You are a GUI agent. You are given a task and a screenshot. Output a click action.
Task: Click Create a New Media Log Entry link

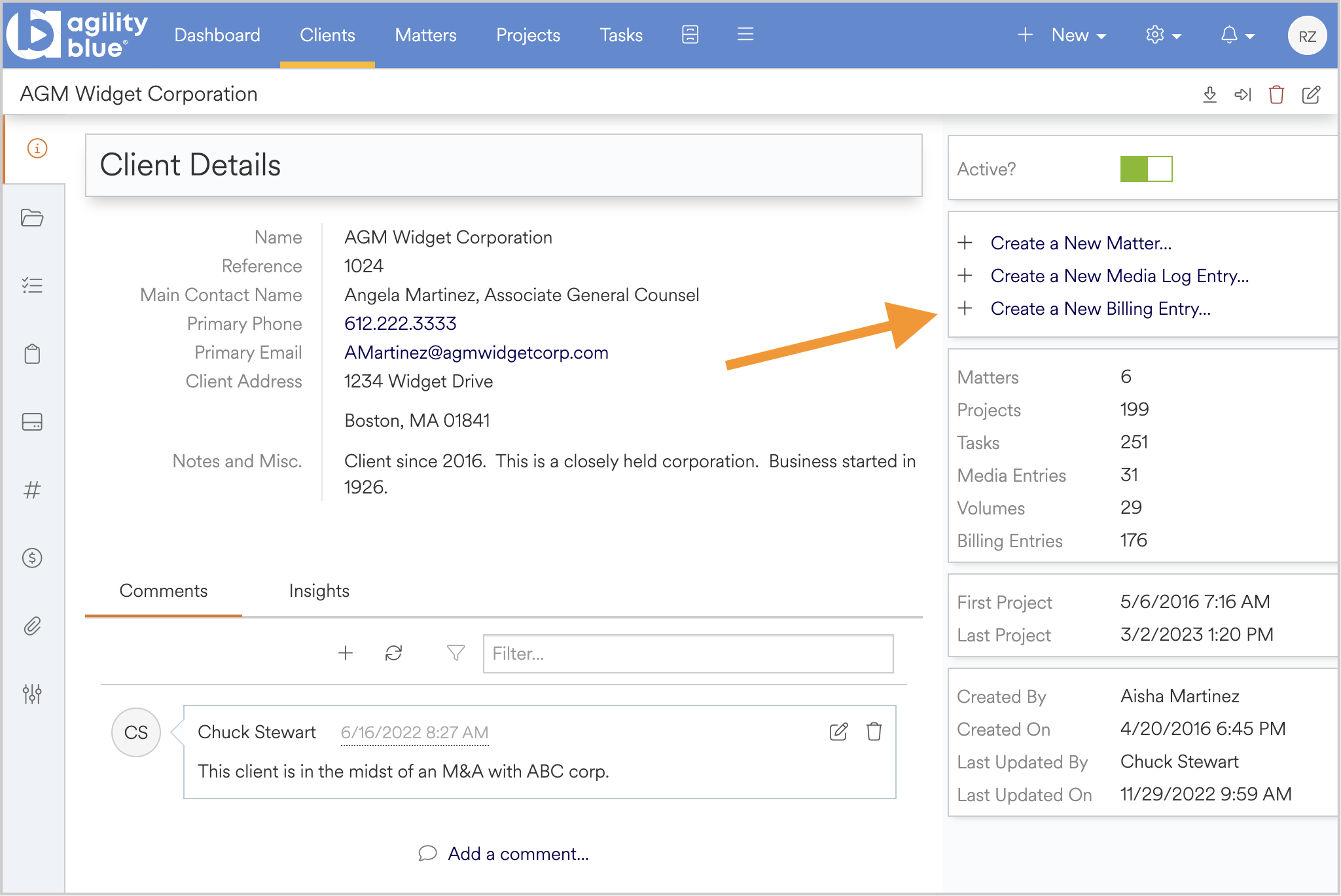click(1119, 276)
